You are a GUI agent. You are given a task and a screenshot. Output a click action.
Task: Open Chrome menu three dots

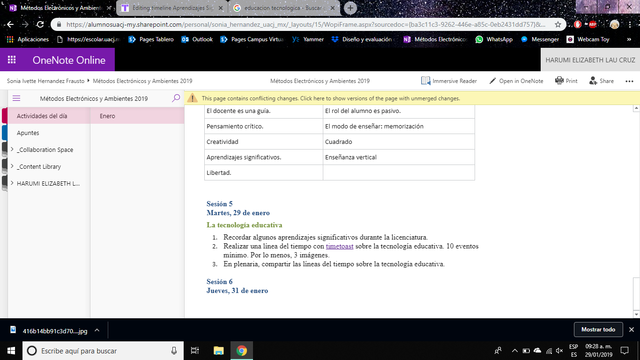click(x=630, y=24)
